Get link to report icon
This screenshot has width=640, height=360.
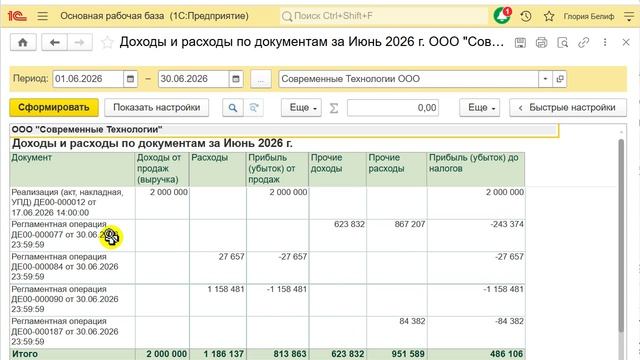pyautogui.click(x=584, y=42)
